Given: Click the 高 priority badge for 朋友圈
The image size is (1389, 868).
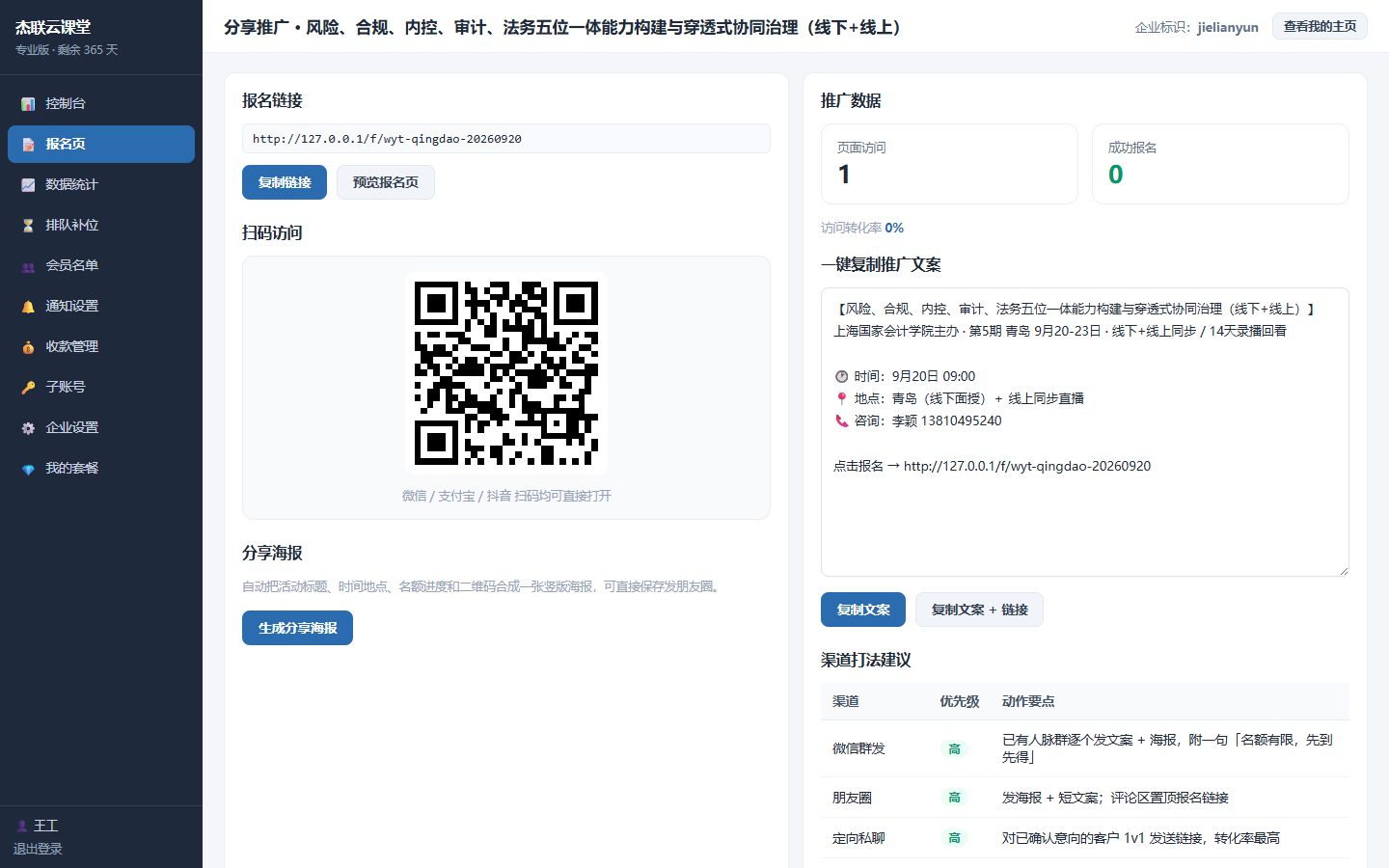Looking at the screenshot, I should [x=954, y=798].
